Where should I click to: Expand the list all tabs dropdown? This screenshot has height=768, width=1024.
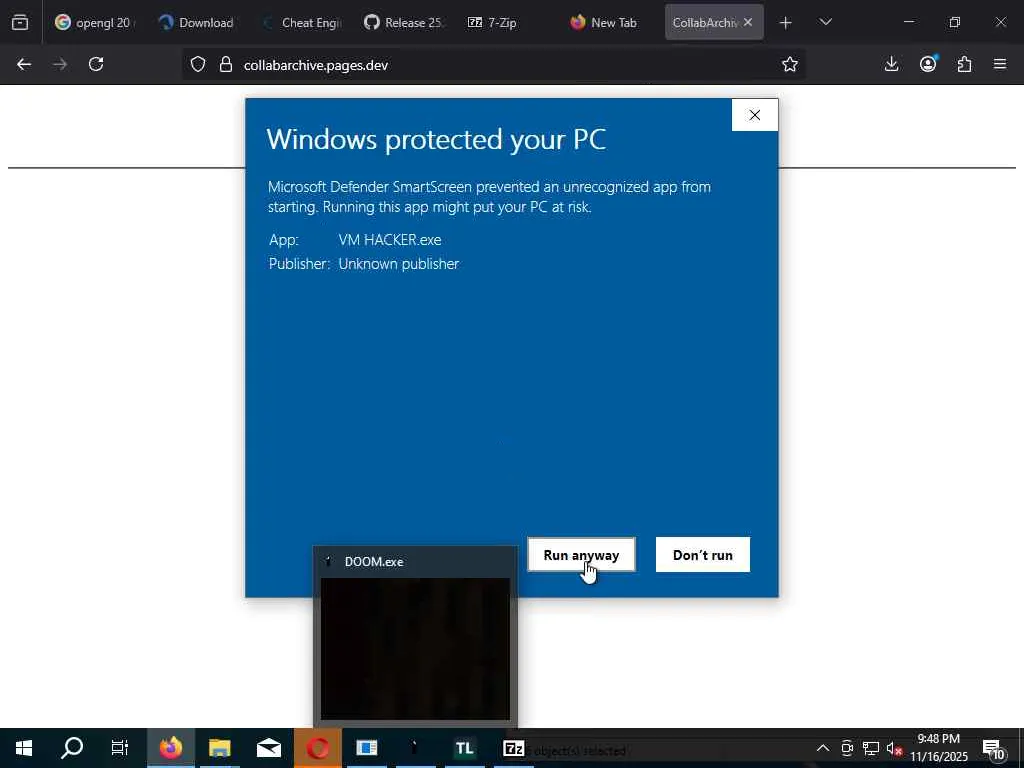tap(825, 22)
